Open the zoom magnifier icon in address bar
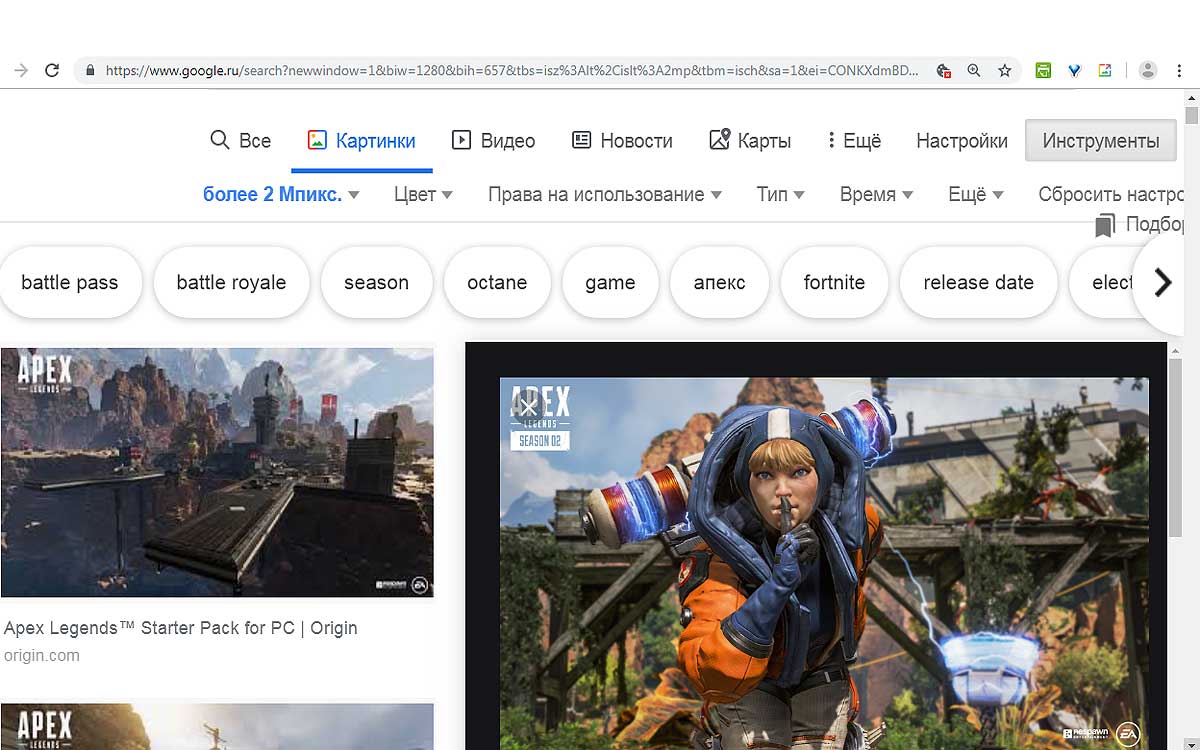Viewport: 1200px width, 750px height. tap(974, 71)
